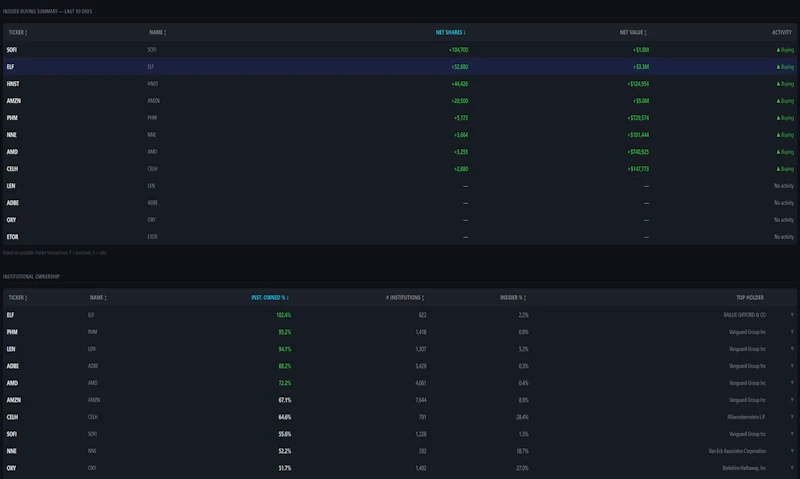This screenshot has height=479, width=800.
Task: Click Van Eck Associates Corporation top holder
Action: point(737,451)
